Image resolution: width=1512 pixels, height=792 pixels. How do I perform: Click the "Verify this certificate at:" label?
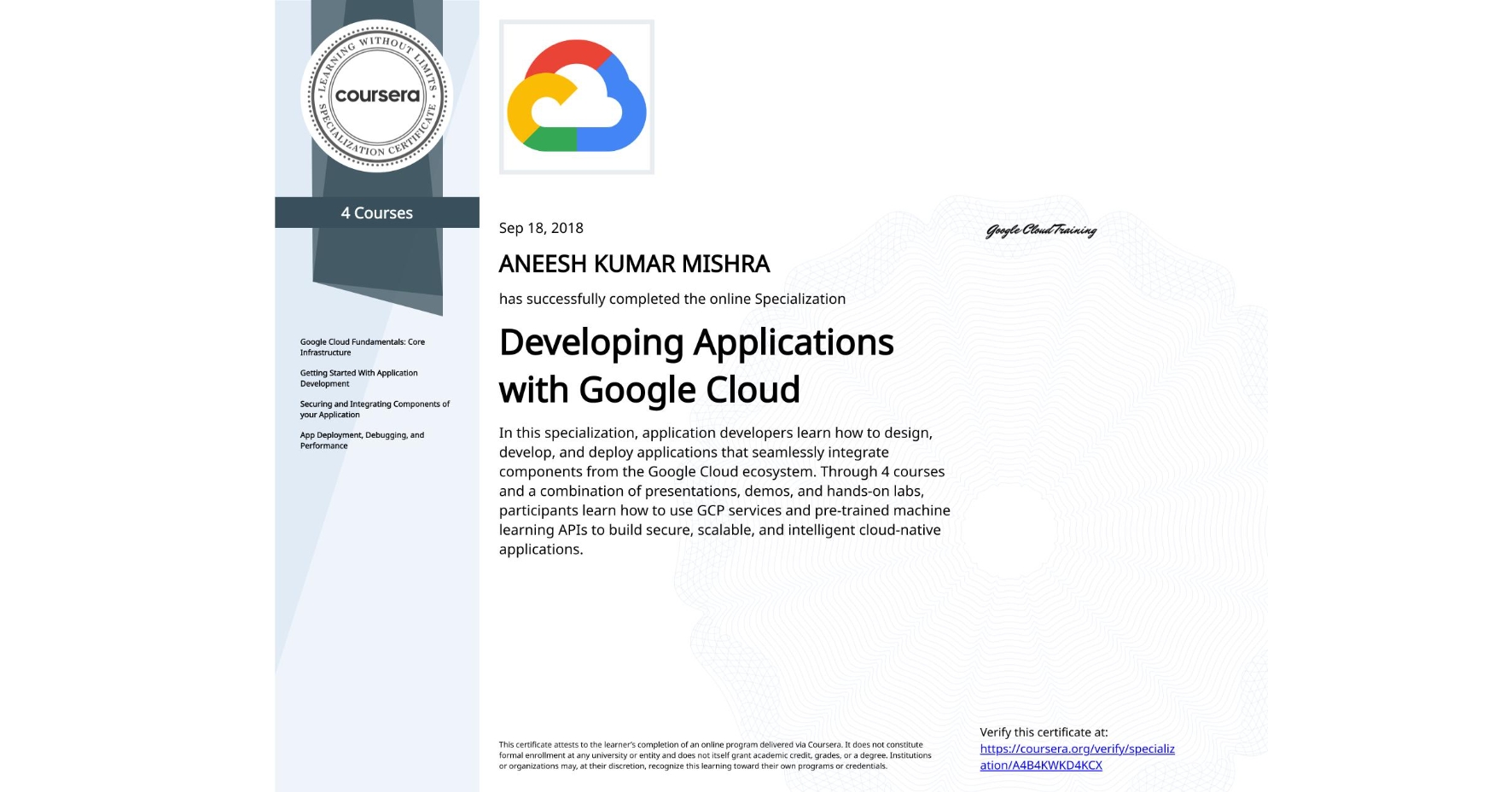[x=1044, y=732]
